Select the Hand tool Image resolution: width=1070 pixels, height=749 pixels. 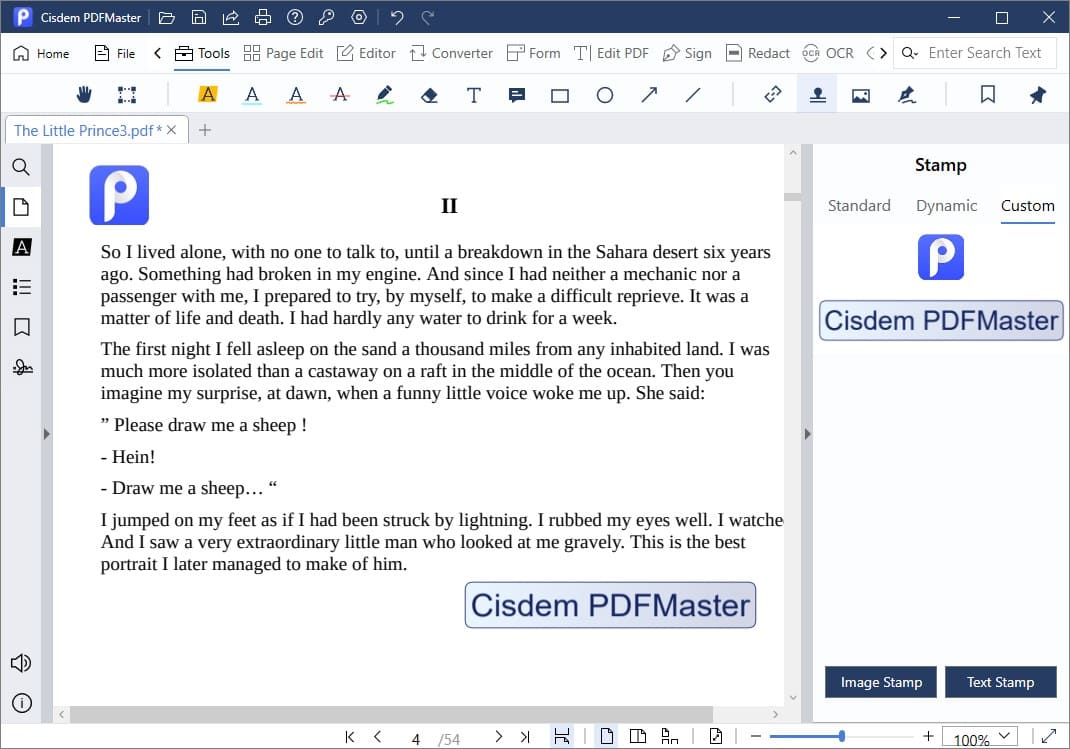84,94
